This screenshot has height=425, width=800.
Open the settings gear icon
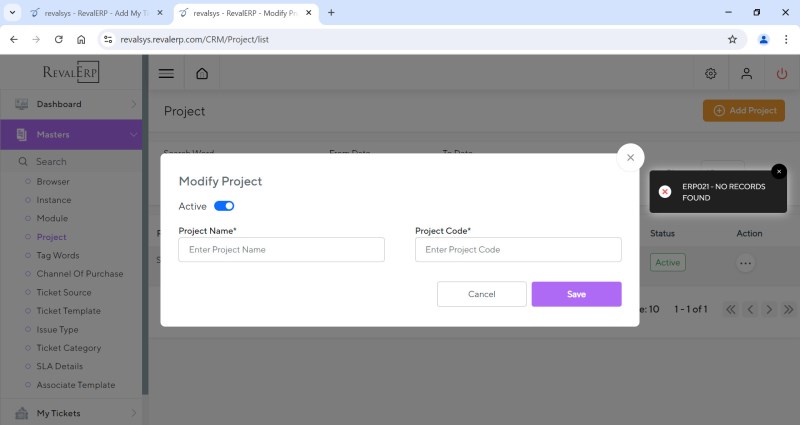(711, 73)
